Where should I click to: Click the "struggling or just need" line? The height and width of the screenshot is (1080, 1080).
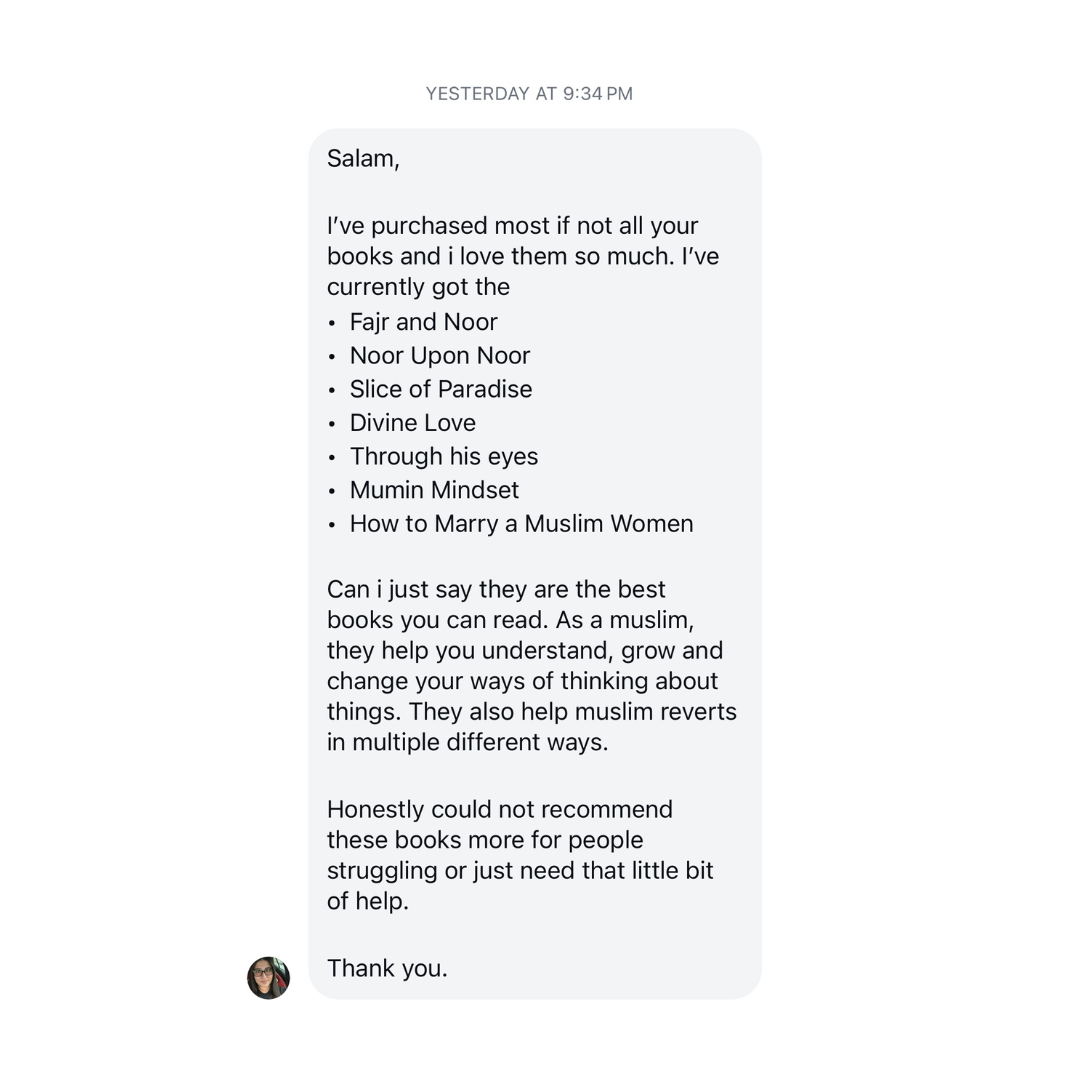coord(520,870)
